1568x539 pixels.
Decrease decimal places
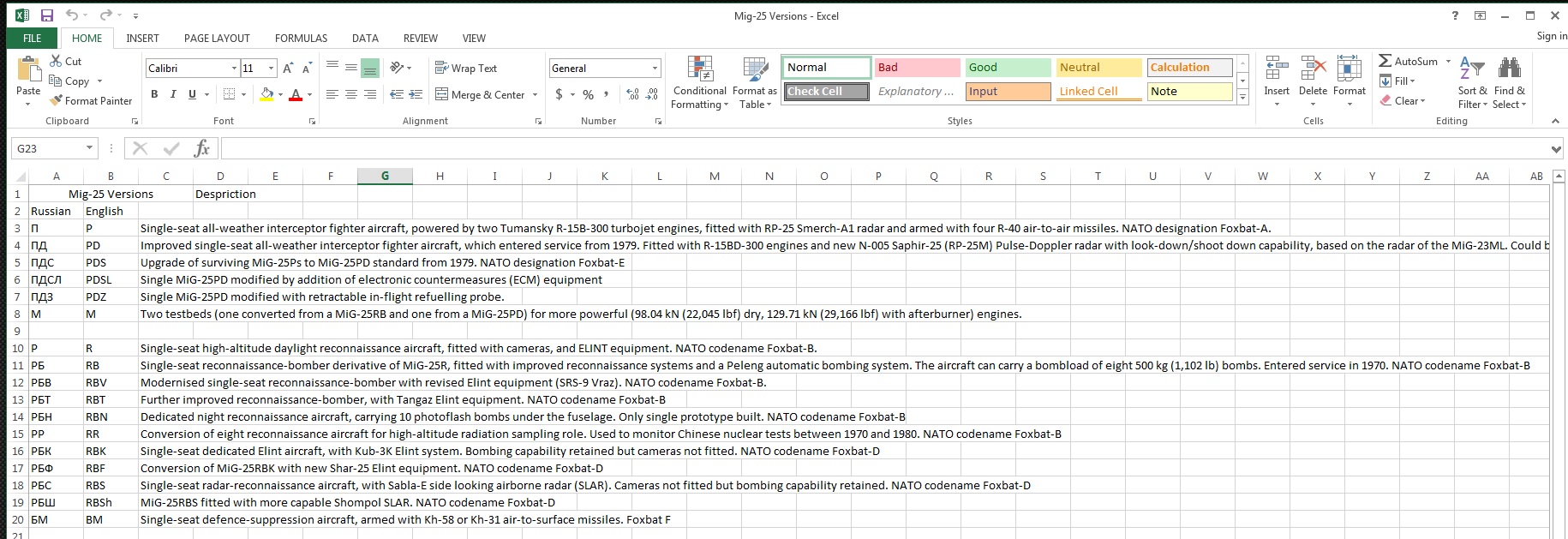pos(652,94)
